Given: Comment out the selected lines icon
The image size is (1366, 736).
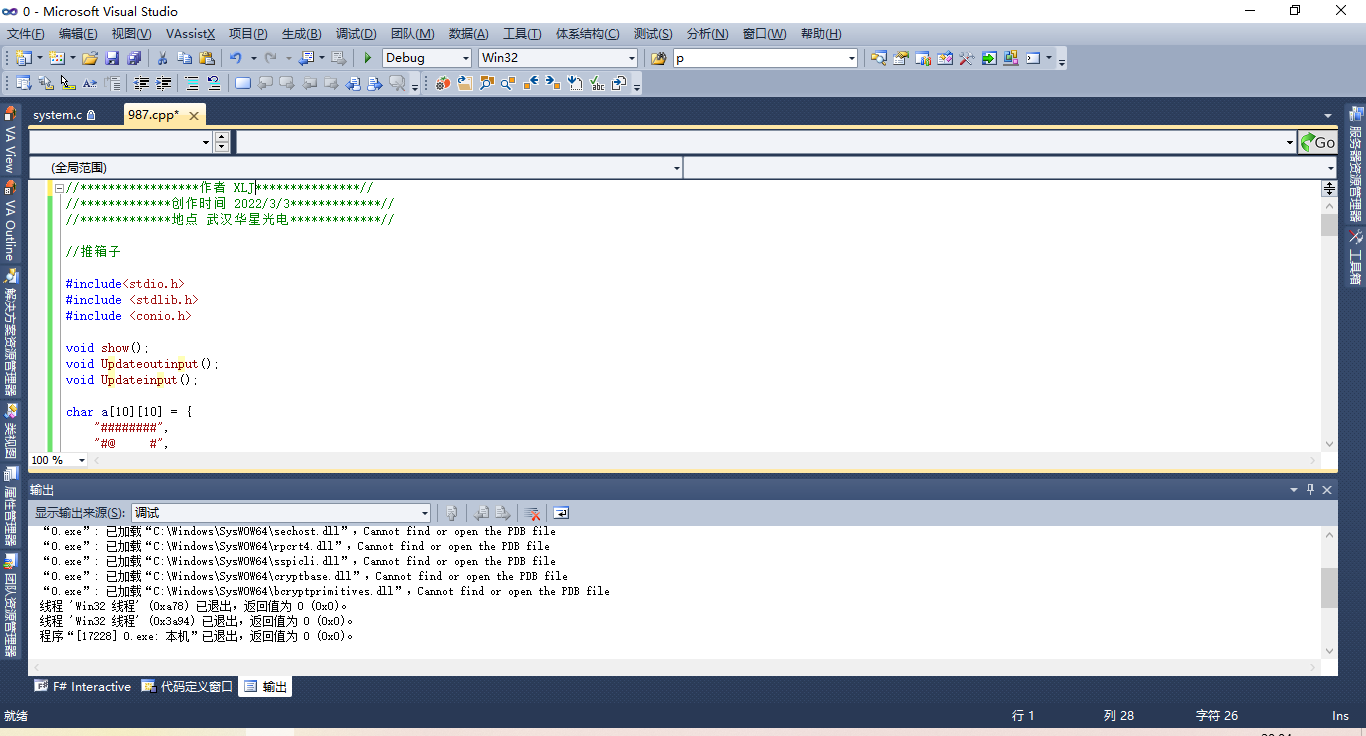Looking at the screenshot, I should point(192,83).
